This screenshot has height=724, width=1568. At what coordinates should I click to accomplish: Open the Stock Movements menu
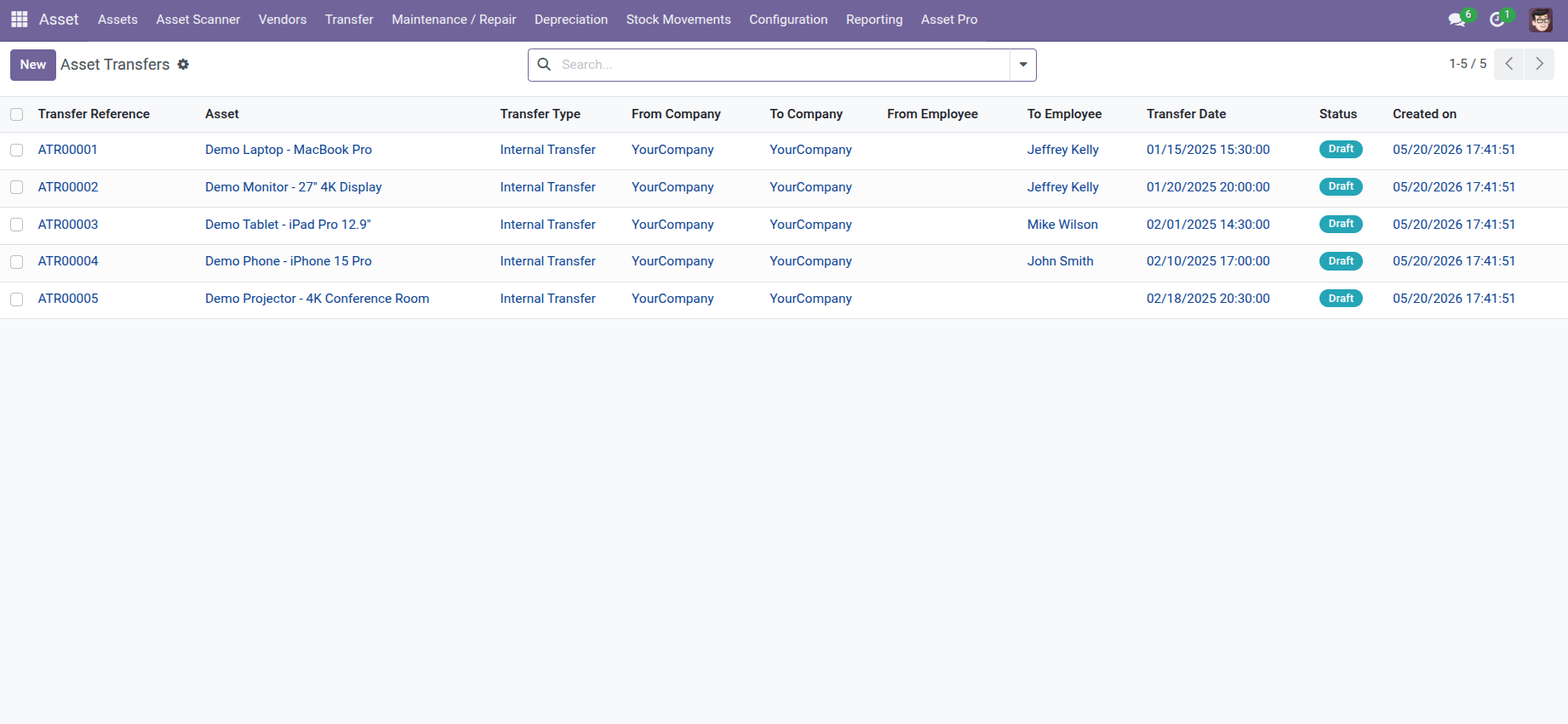click(x=678, y=20)
